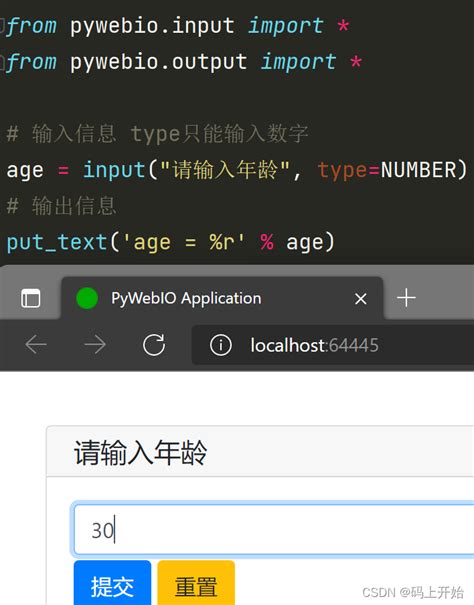Click the green favicon on the tab
Image resolution: width=474 pixels, height=605 pixels.
coord(87,298)
